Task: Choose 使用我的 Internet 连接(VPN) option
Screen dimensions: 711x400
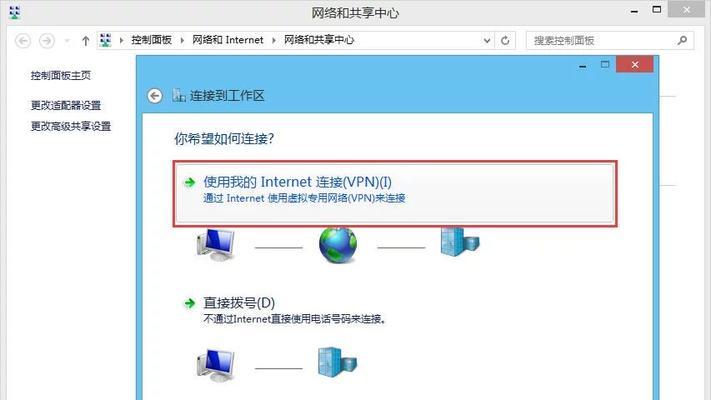Action: point(394,193)
